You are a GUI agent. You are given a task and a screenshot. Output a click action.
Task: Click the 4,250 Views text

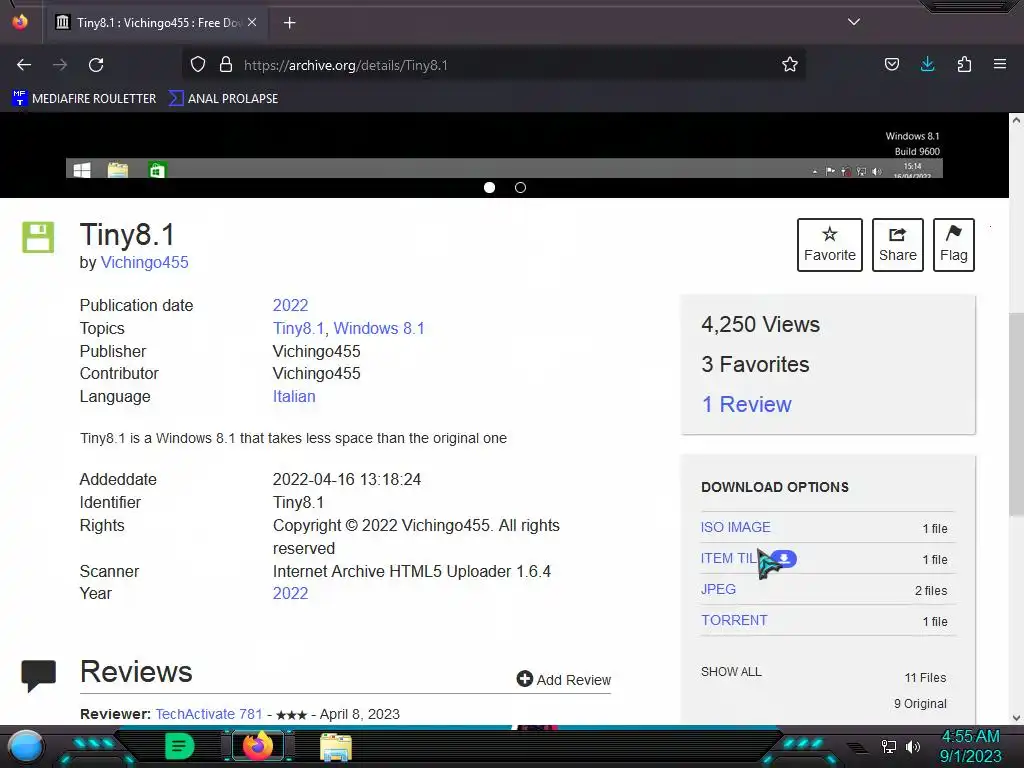(760, 325)
